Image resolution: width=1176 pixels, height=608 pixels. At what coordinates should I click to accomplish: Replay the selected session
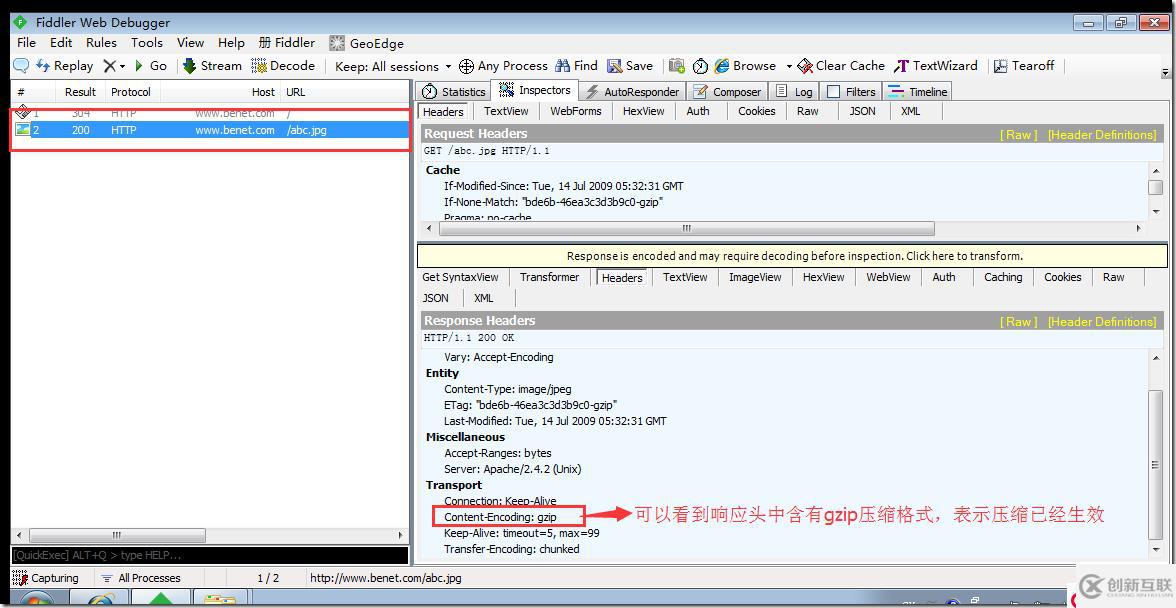[65, 66]
